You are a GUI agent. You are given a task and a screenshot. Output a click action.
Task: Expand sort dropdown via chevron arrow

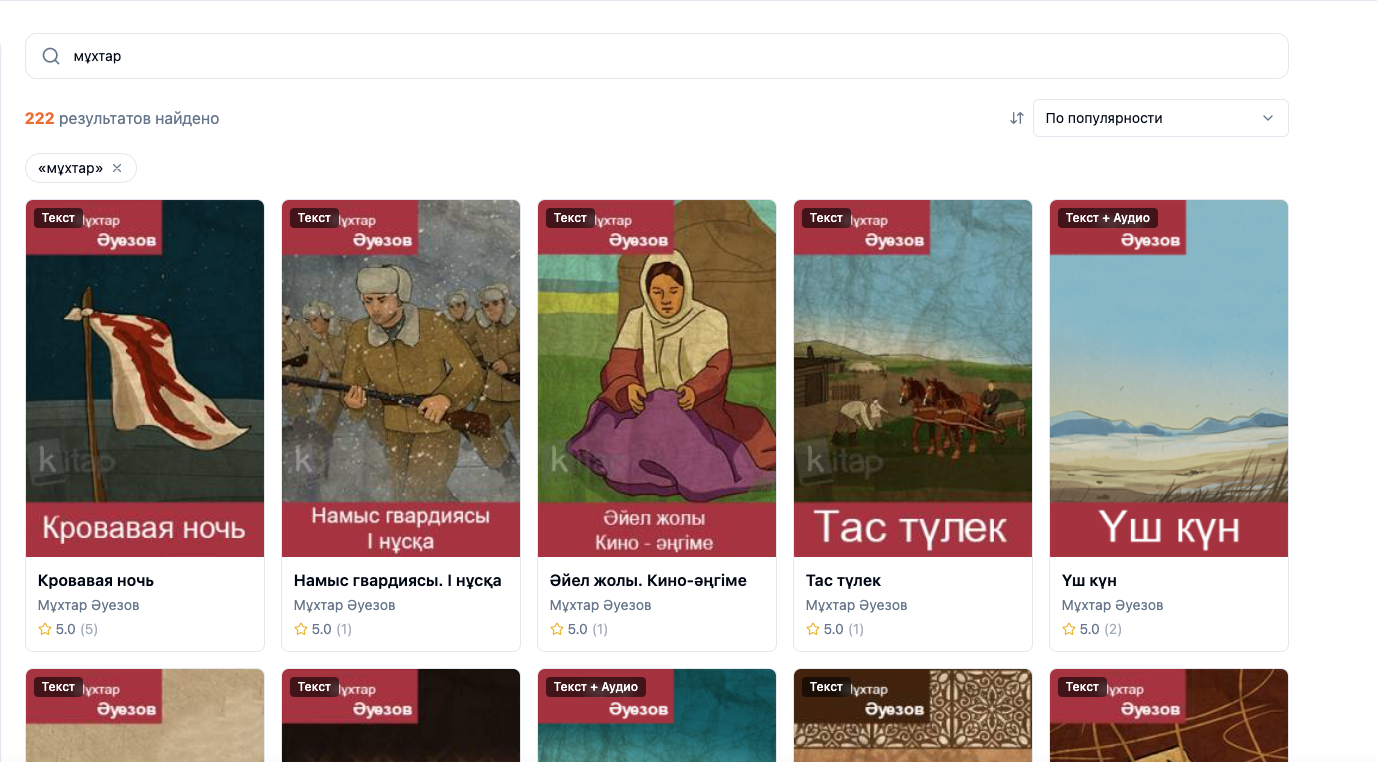1268,118
